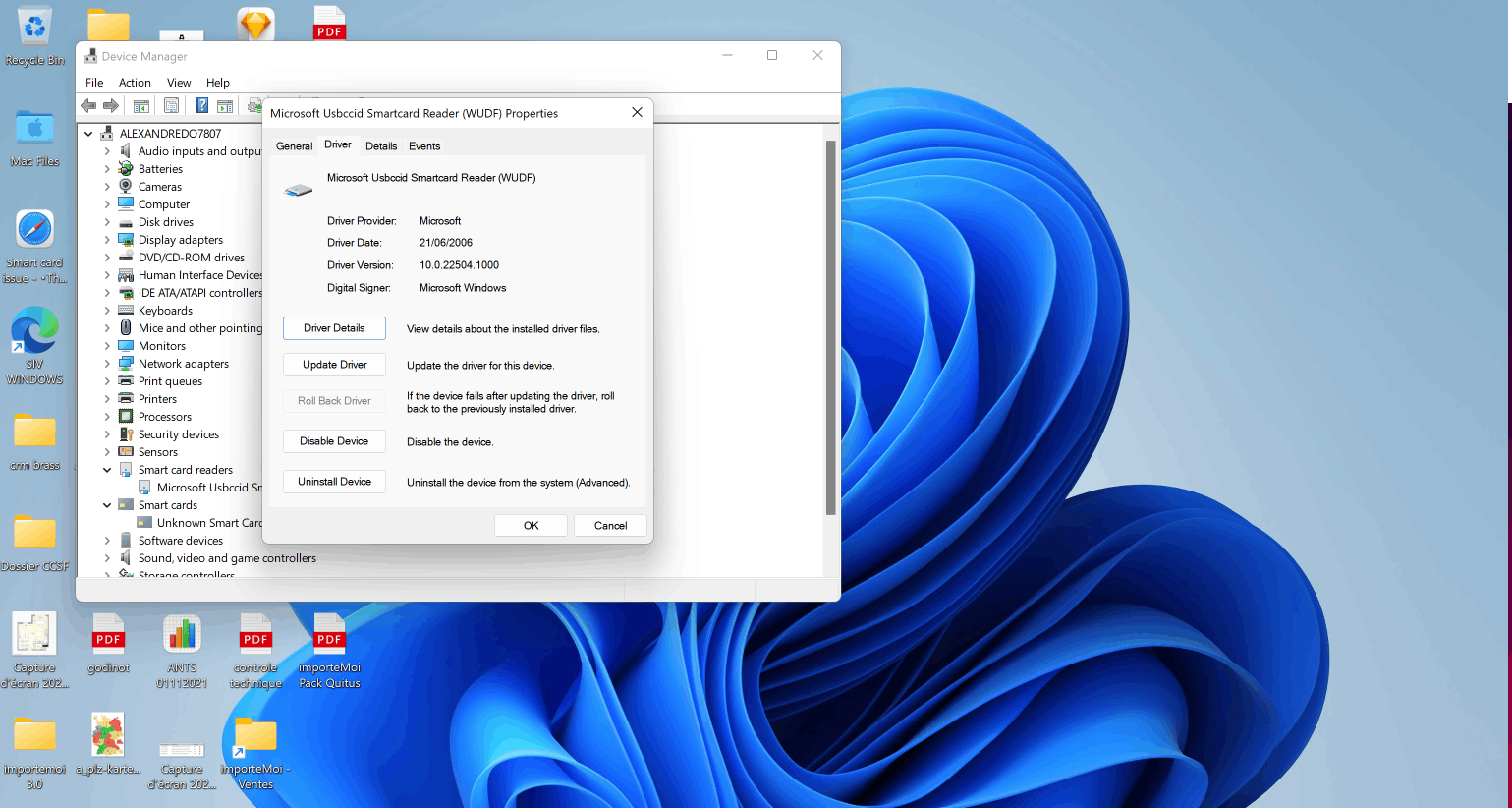Open the Dossier CCSF desktop folder

(x=34, y=542)
